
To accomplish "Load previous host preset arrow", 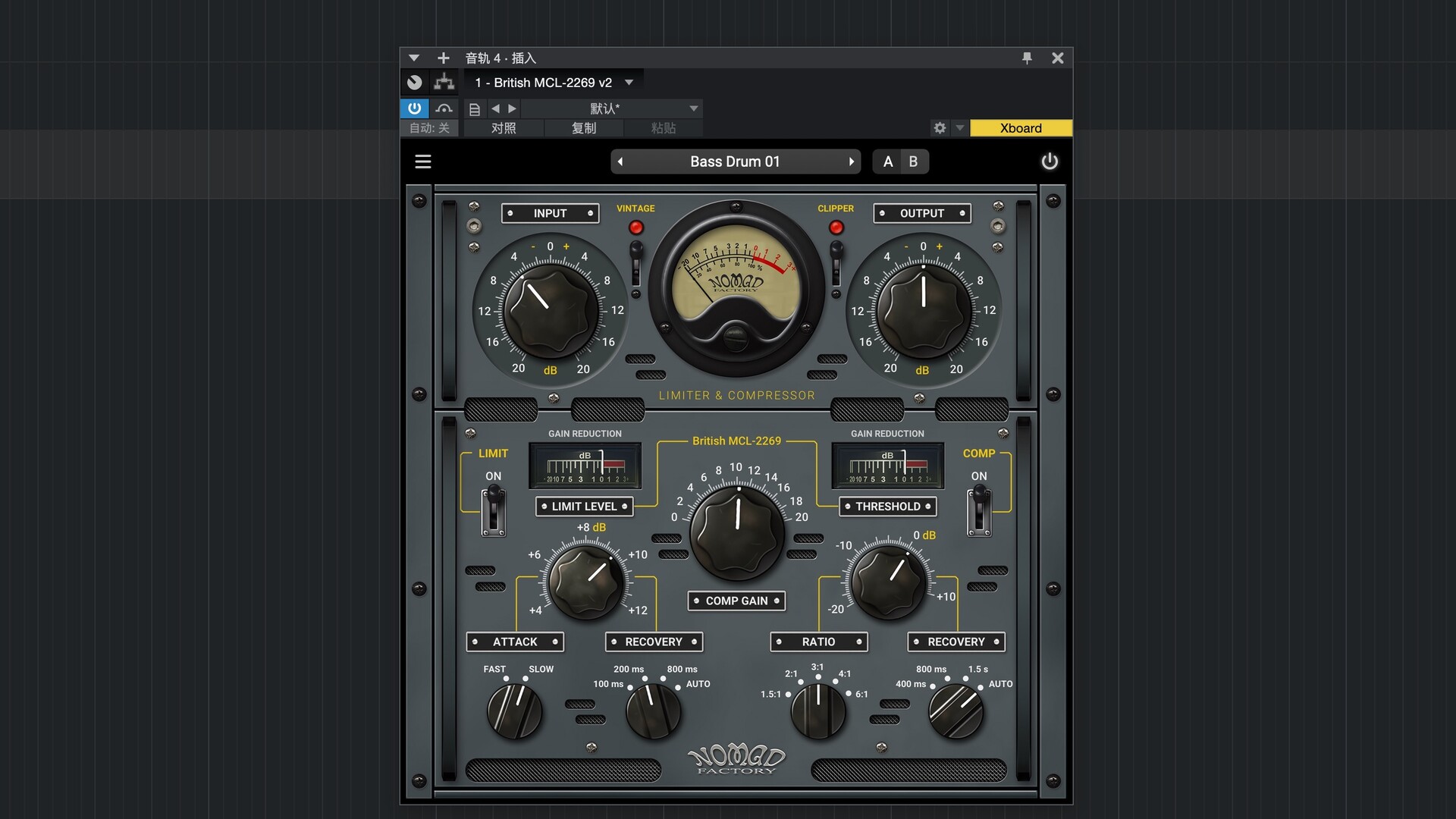I will click(x=495, y=108).
